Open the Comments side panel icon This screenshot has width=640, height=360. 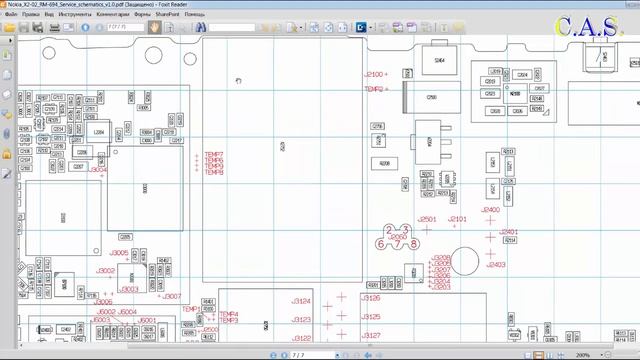[x=7, y=114]
